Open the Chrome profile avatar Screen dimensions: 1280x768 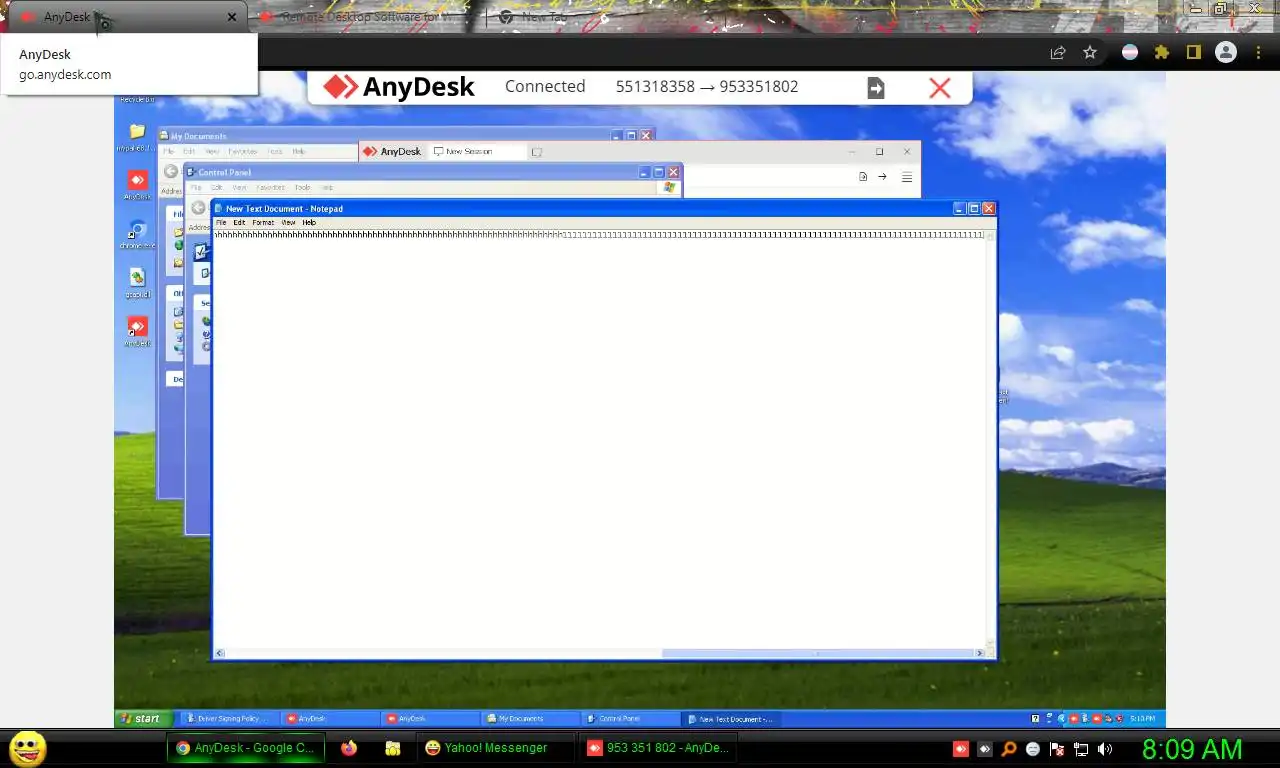(1226, 52)
